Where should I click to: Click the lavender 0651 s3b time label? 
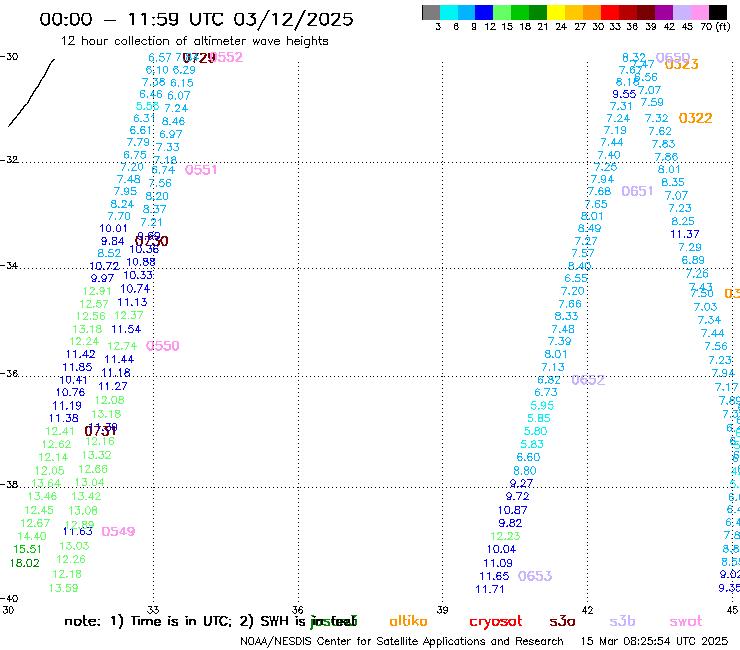pyautogui.click(x=637, y=191)
